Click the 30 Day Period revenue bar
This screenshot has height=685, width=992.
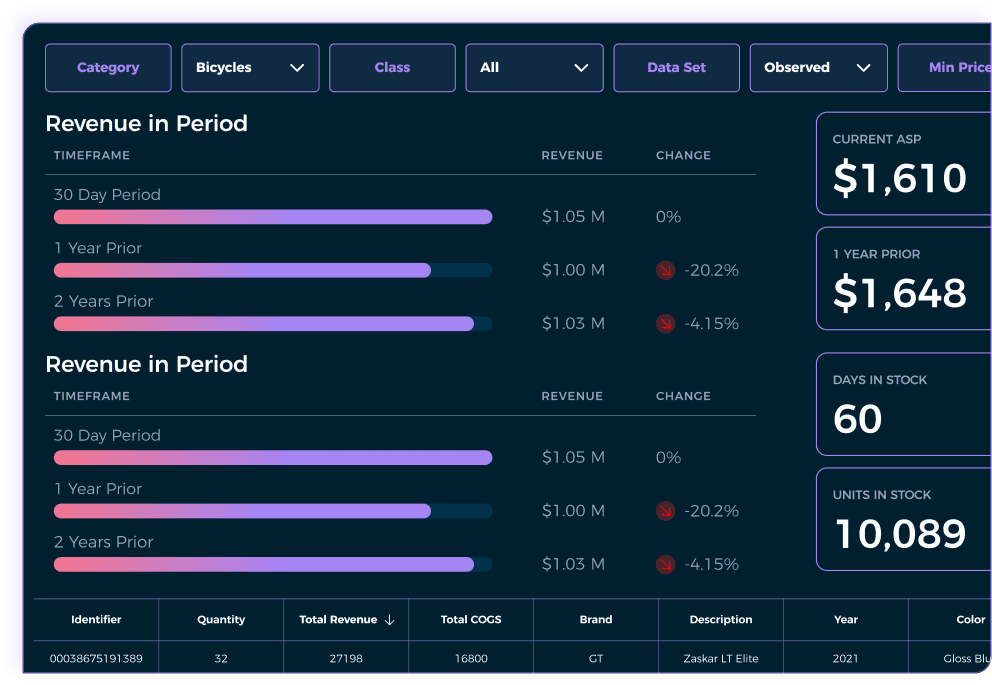[272, 216]
